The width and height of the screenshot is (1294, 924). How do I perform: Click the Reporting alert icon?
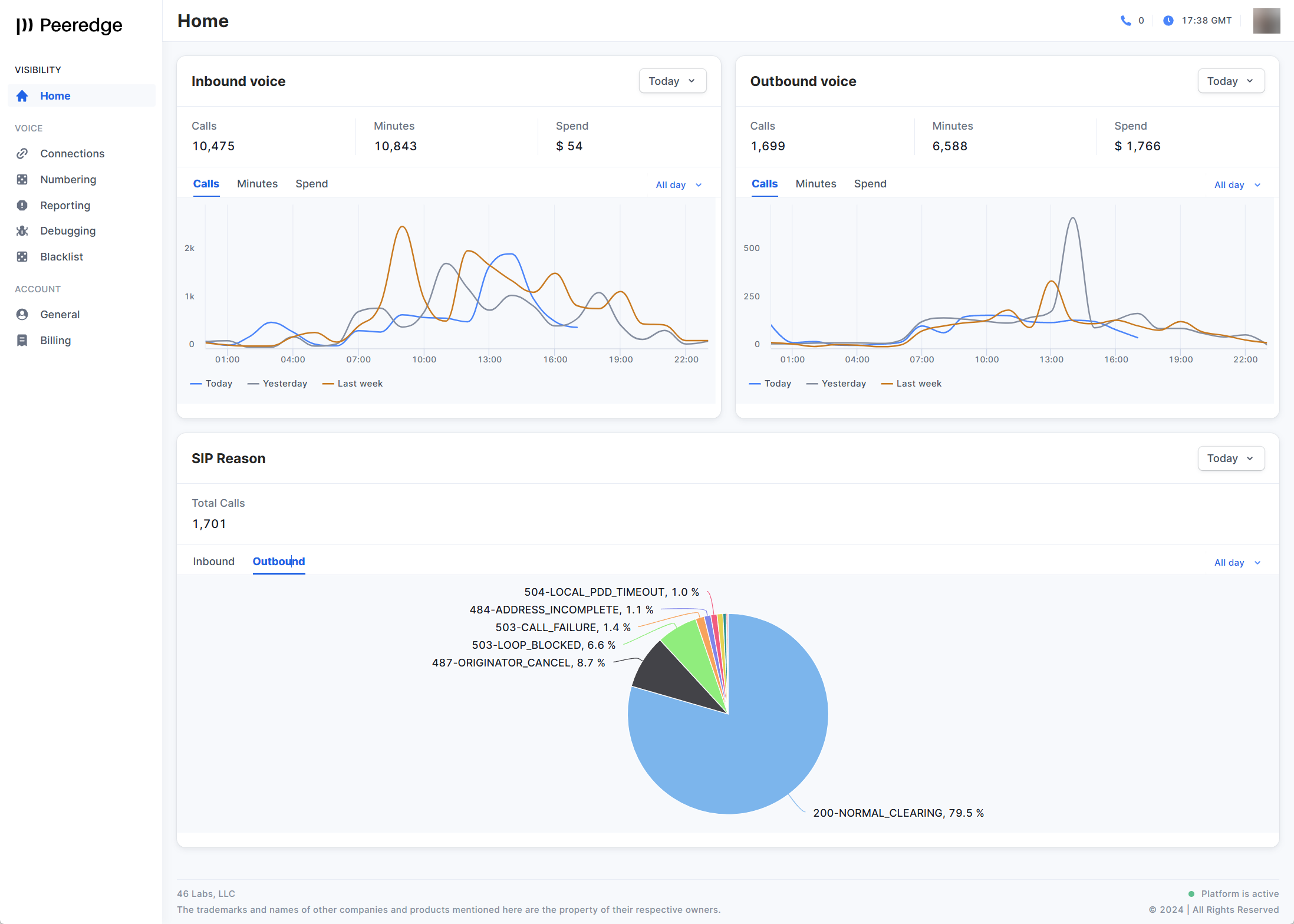tap(22, 206)
